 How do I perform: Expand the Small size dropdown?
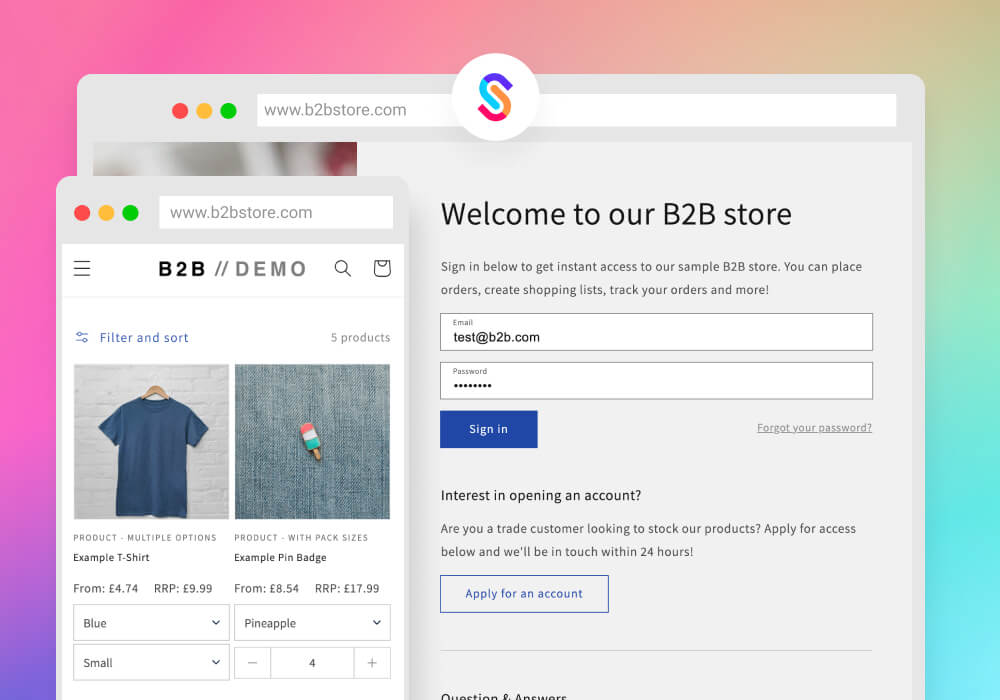[x=151, y=662]
